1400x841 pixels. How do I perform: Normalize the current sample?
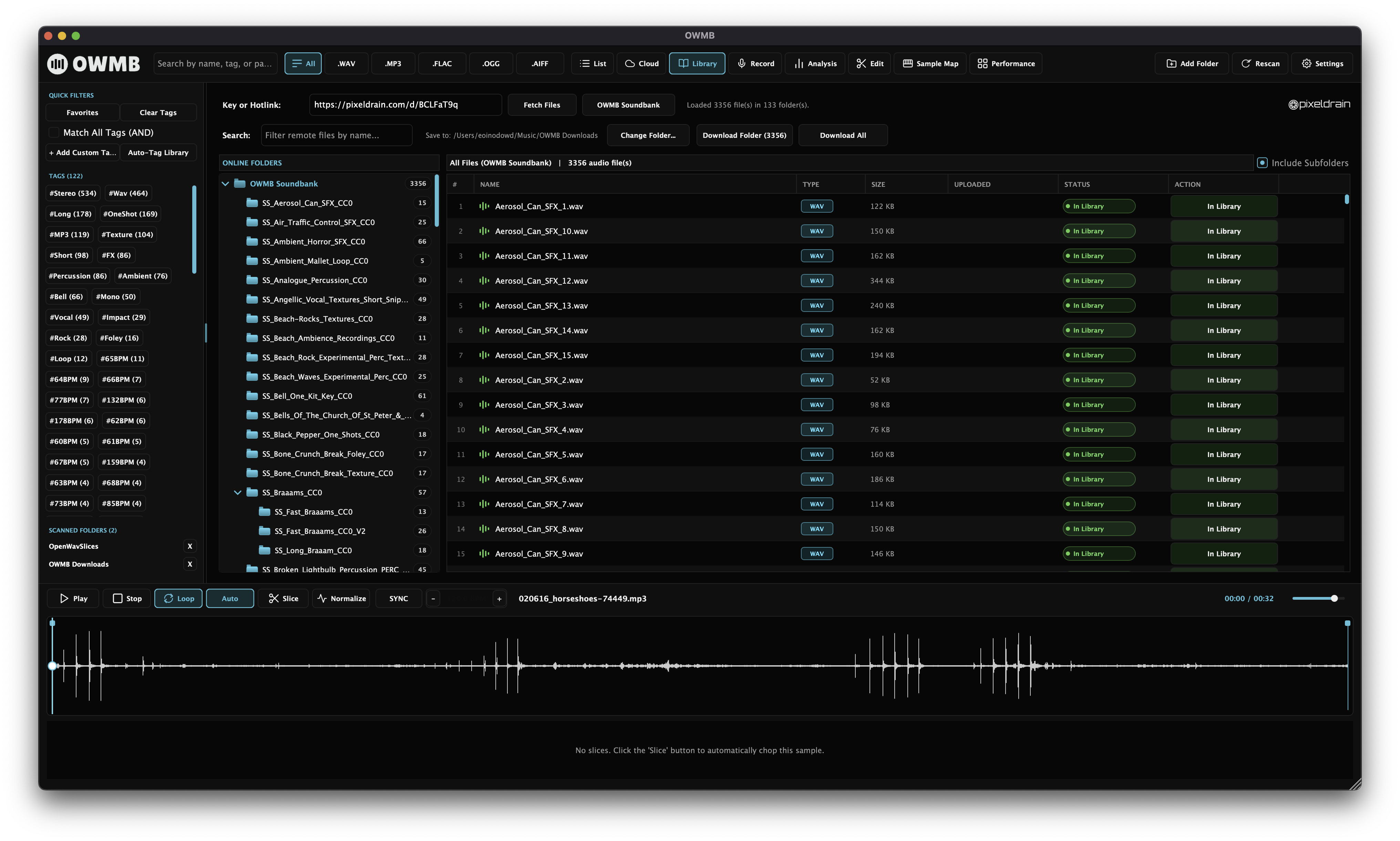coord(341,598)
